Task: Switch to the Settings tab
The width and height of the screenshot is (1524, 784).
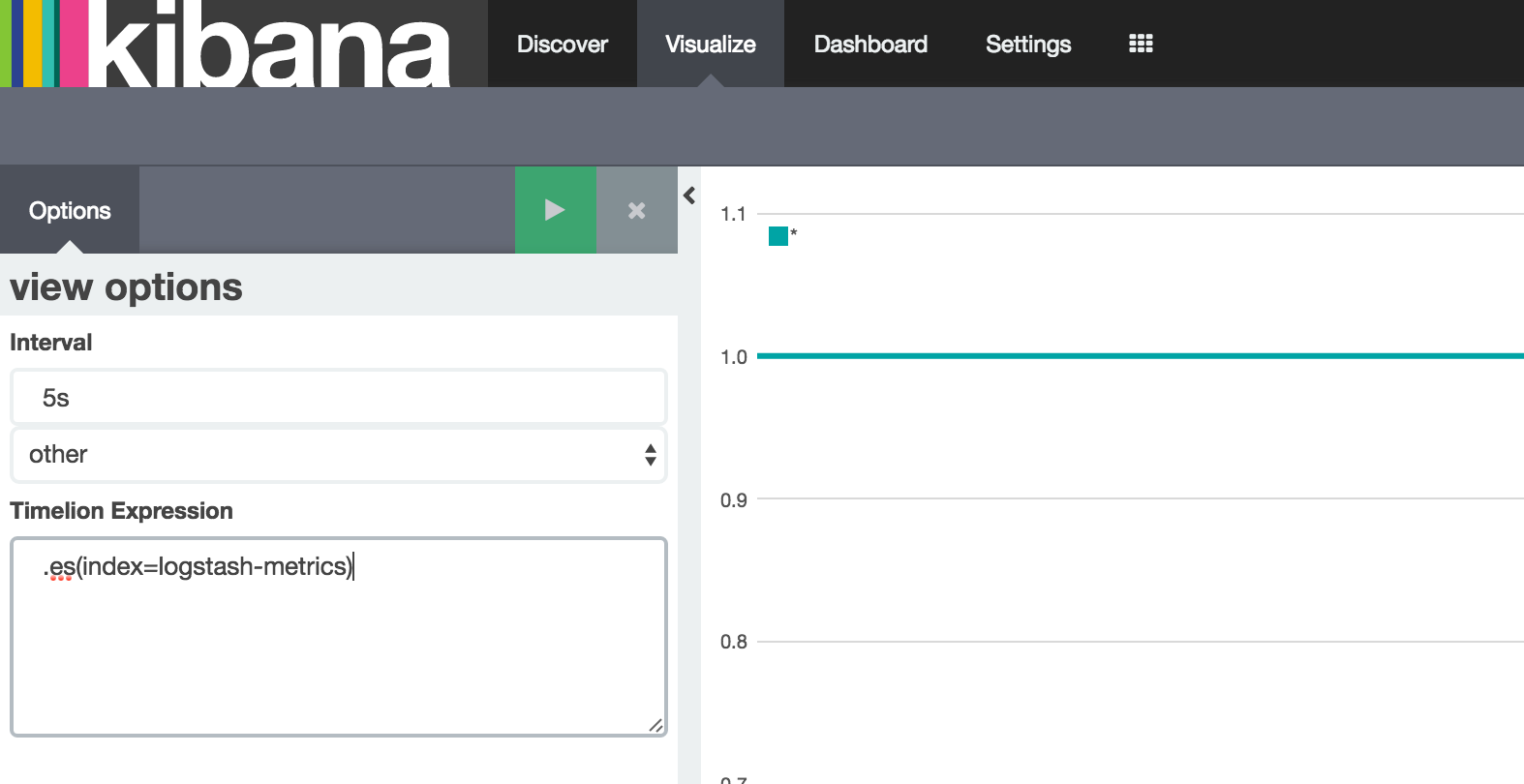Action: tap(1027, 44)
